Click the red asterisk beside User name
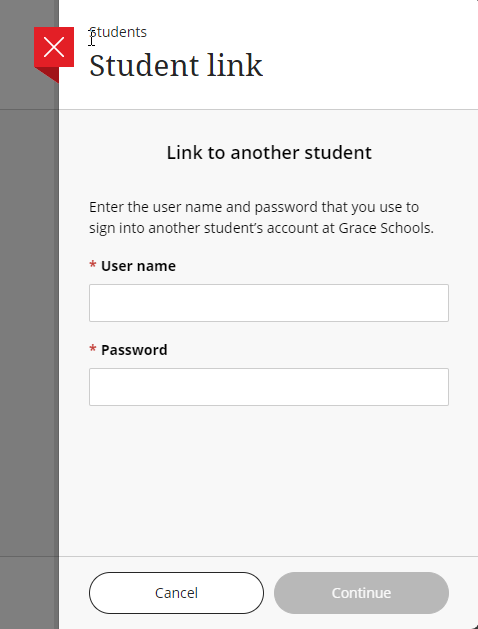Image resolution: width=478 pixels, height=629 pixels. 93,264
